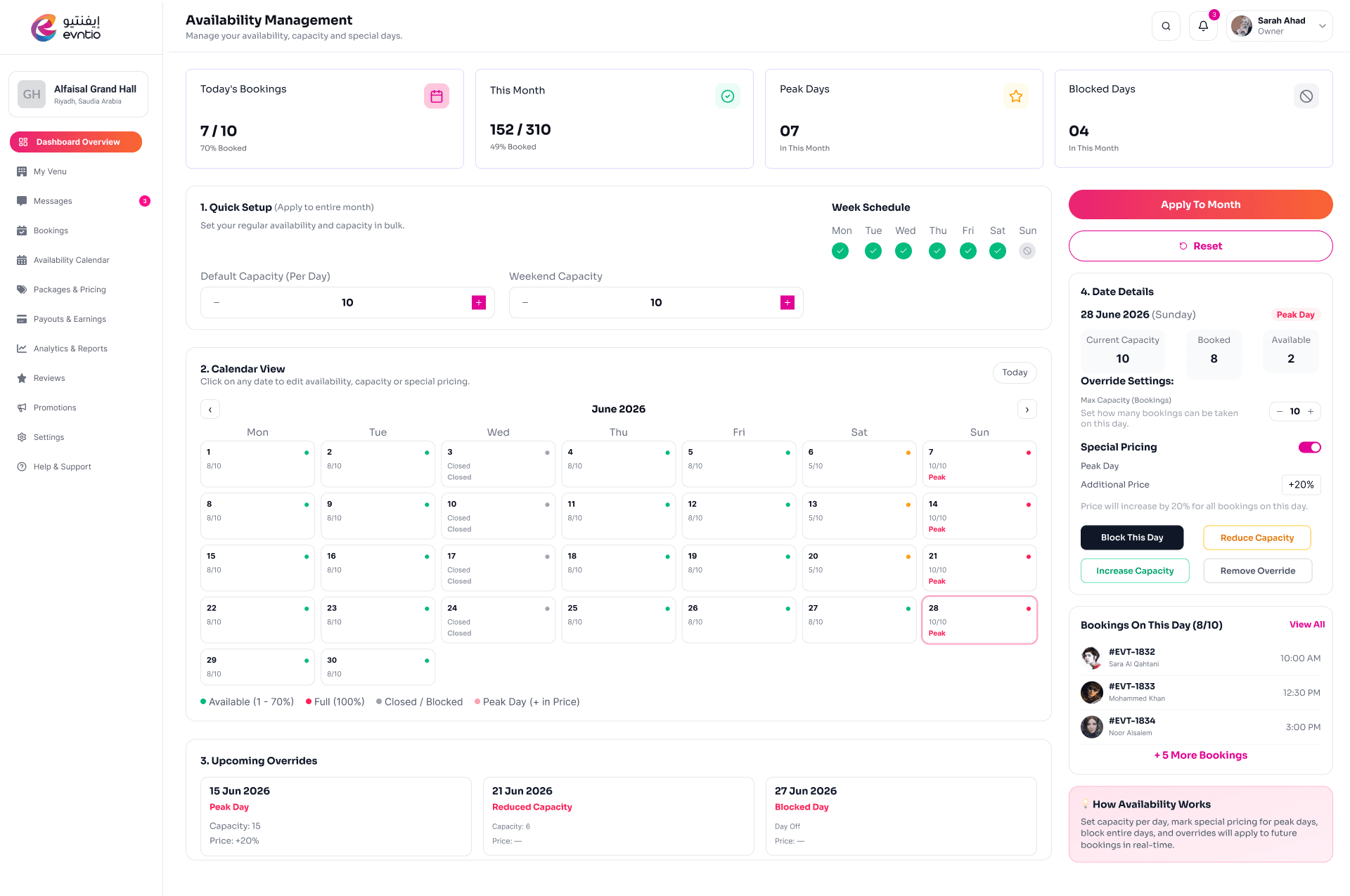
Task: Click Today's Bookings calendar icon
Action: pos(436,96)
